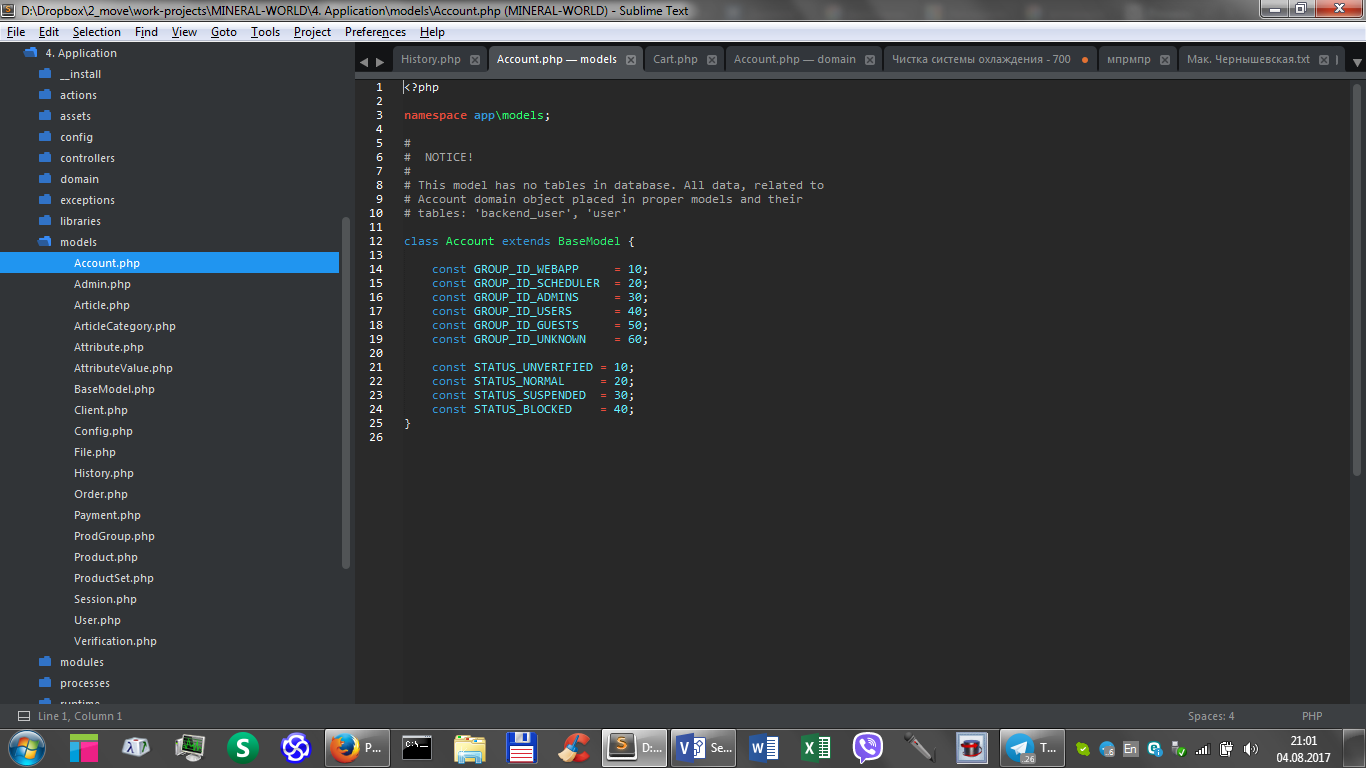The width and height of the screenshot is (1366, 768).
Task: Open Microsoft Word from the taskbar
Action: pyautogui.click(x=764, y=747)
